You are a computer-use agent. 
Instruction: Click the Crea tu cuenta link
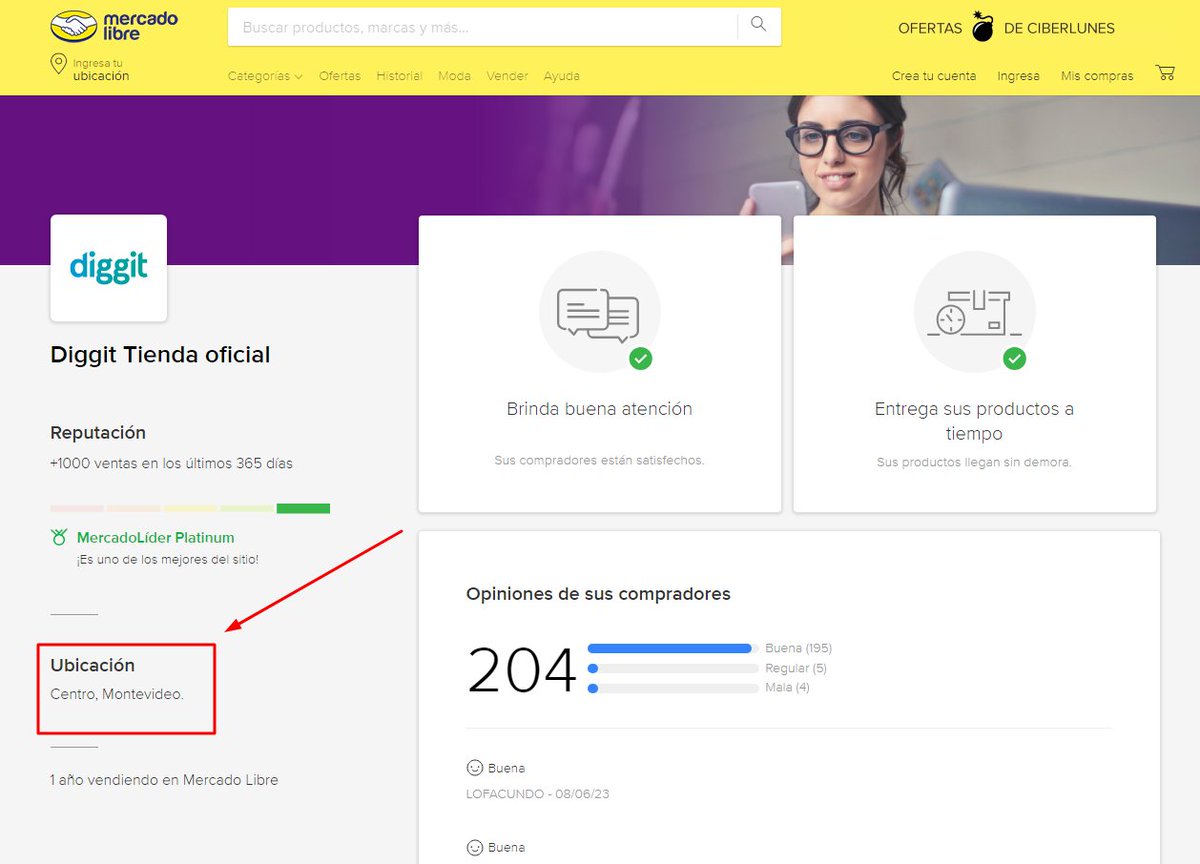click(x=934, y=76)
